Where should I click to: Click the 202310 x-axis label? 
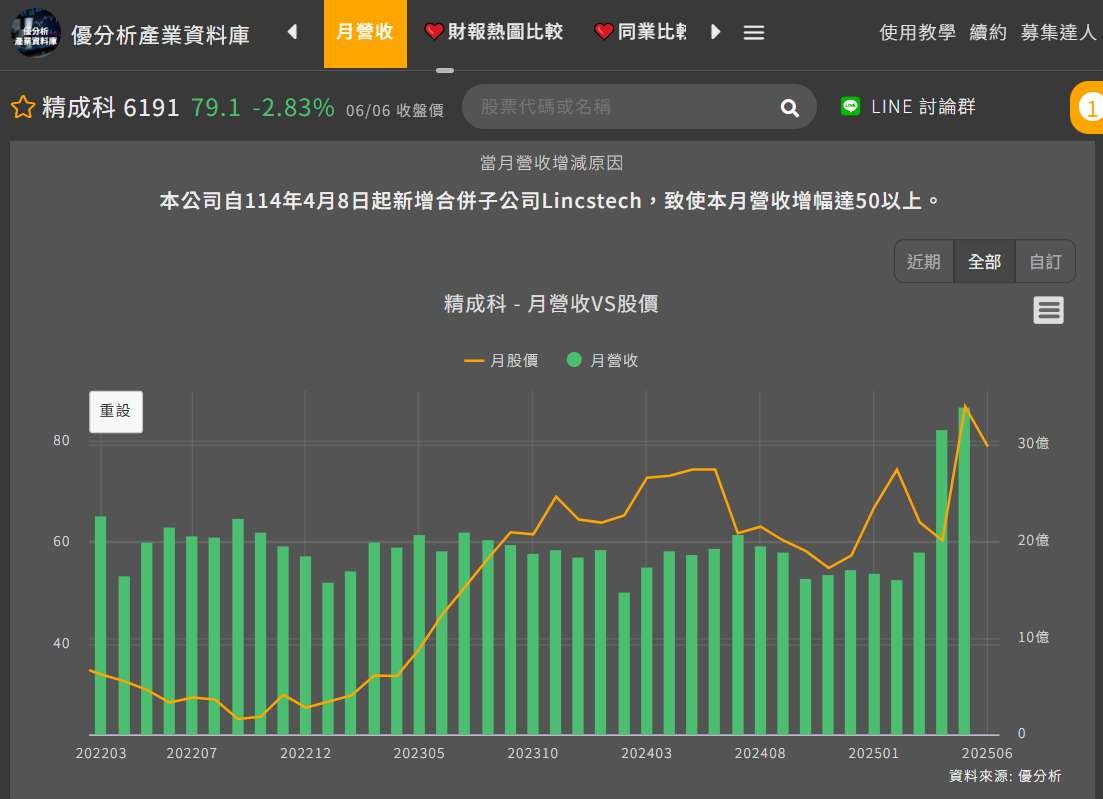pos(533,753)
